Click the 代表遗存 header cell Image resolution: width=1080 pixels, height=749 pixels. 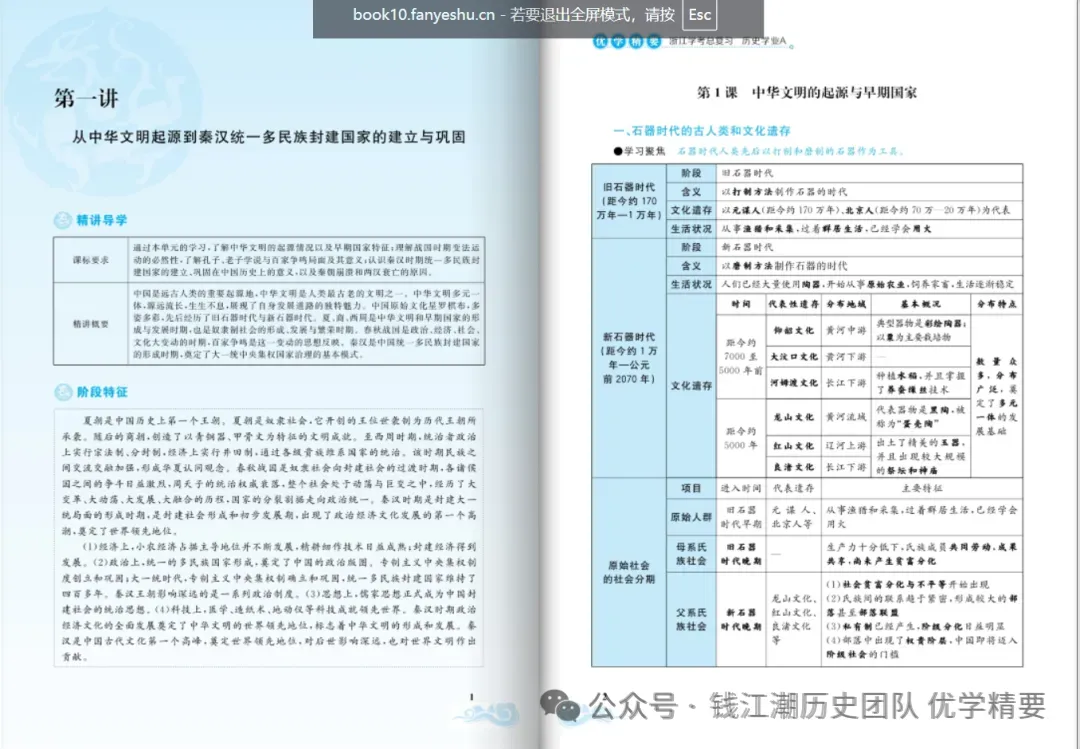(x=793, y=488)
